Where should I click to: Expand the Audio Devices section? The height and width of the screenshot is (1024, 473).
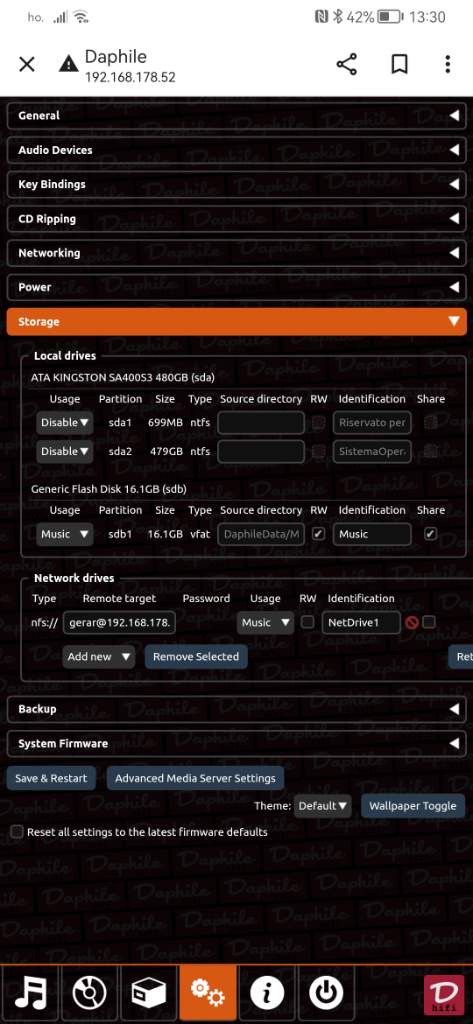click(x=236, y=150)
